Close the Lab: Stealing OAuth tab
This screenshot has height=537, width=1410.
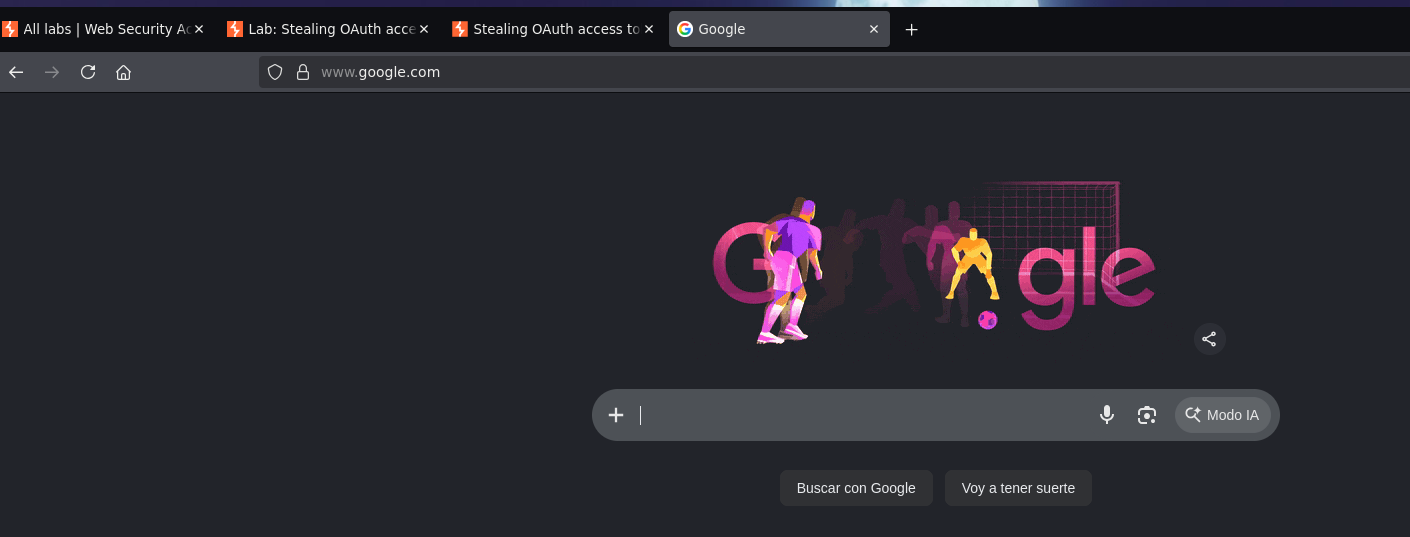[x=424, y=30]
